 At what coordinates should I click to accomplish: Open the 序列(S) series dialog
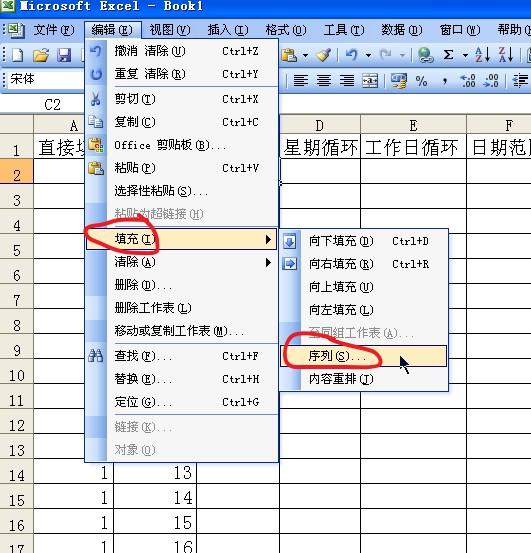364,356
